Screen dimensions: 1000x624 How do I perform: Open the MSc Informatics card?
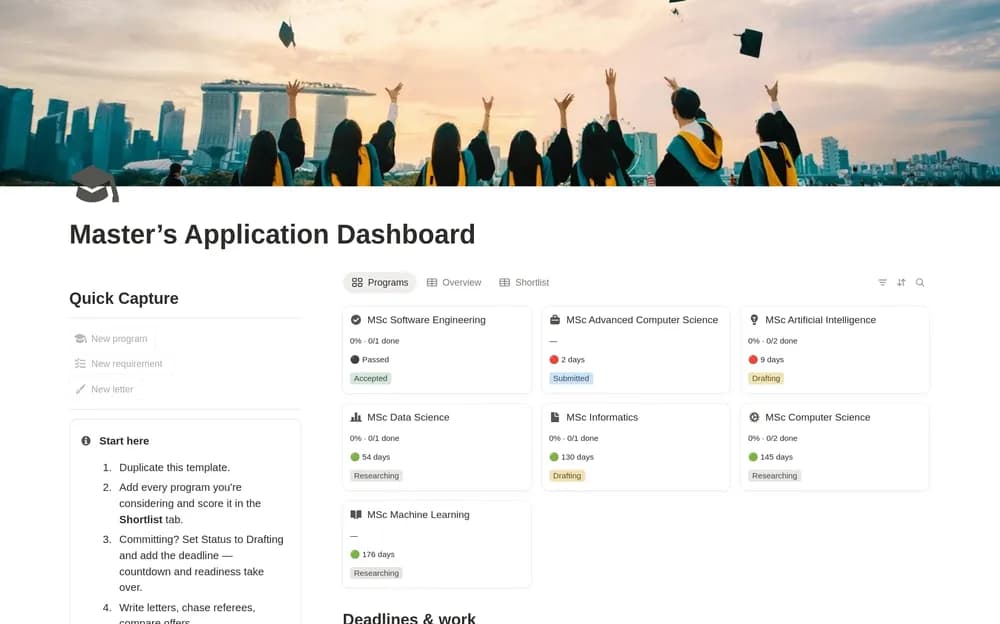[636, 447]
